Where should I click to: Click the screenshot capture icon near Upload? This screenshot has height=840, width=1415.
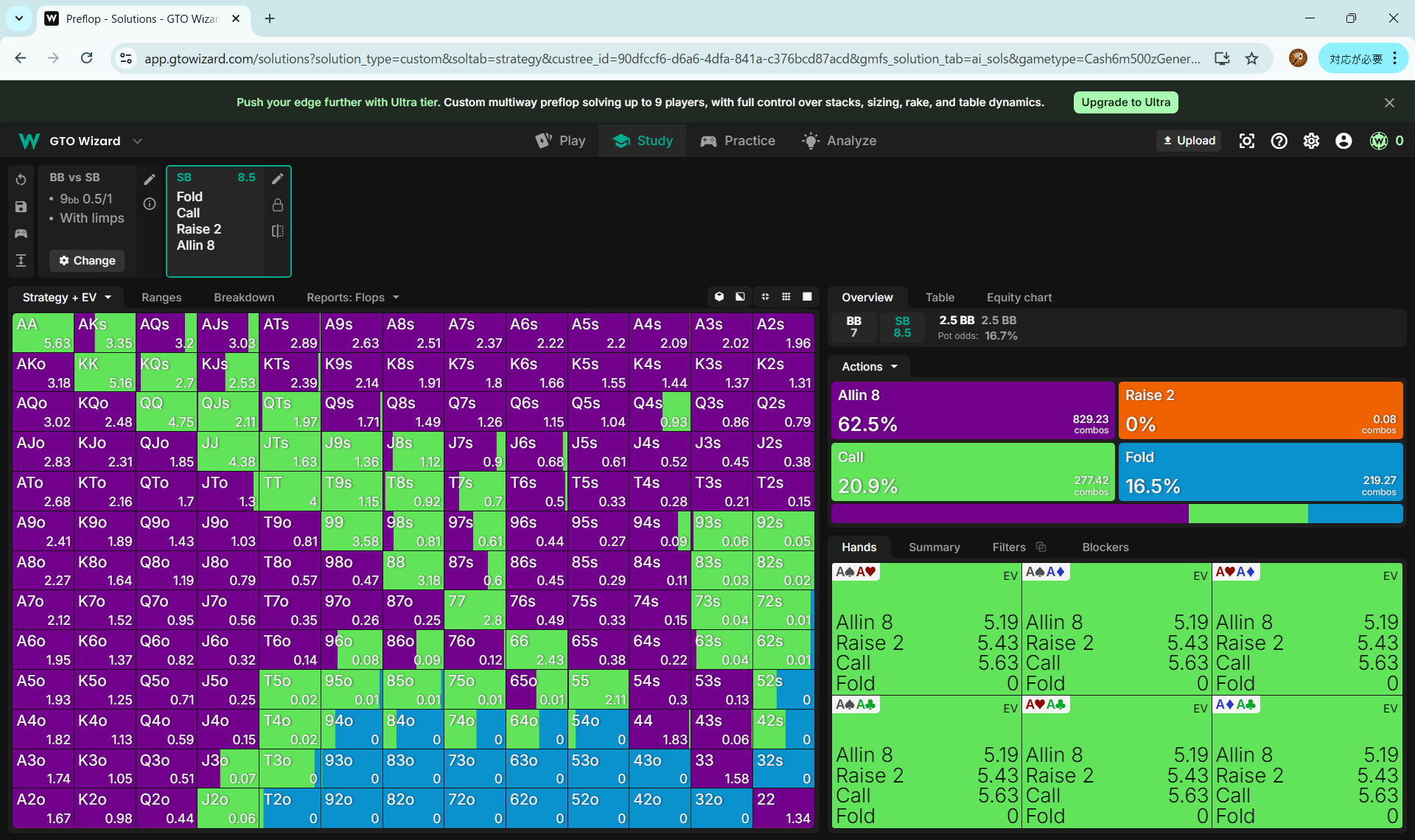(x=1246, y=141)
